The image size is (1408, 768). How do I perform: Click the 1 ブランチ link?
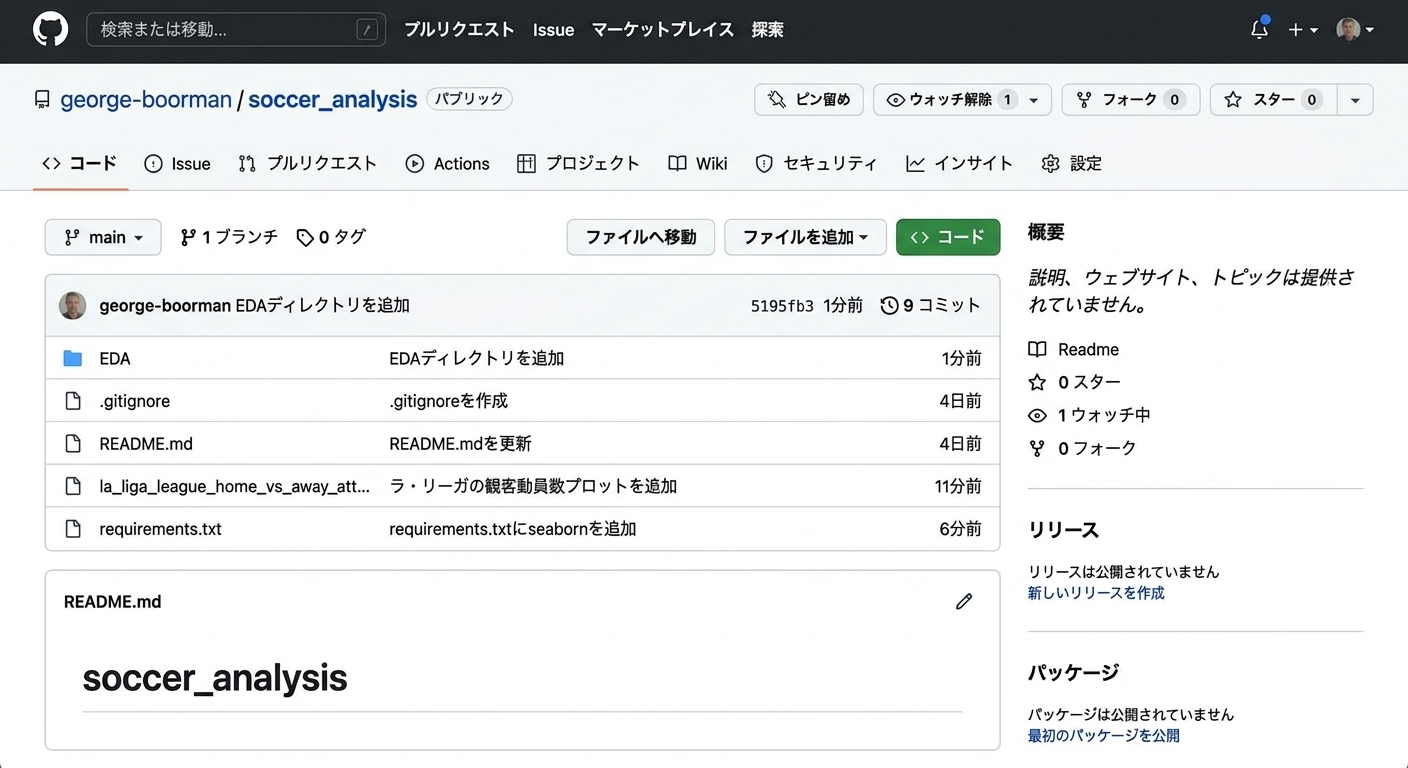229,237
